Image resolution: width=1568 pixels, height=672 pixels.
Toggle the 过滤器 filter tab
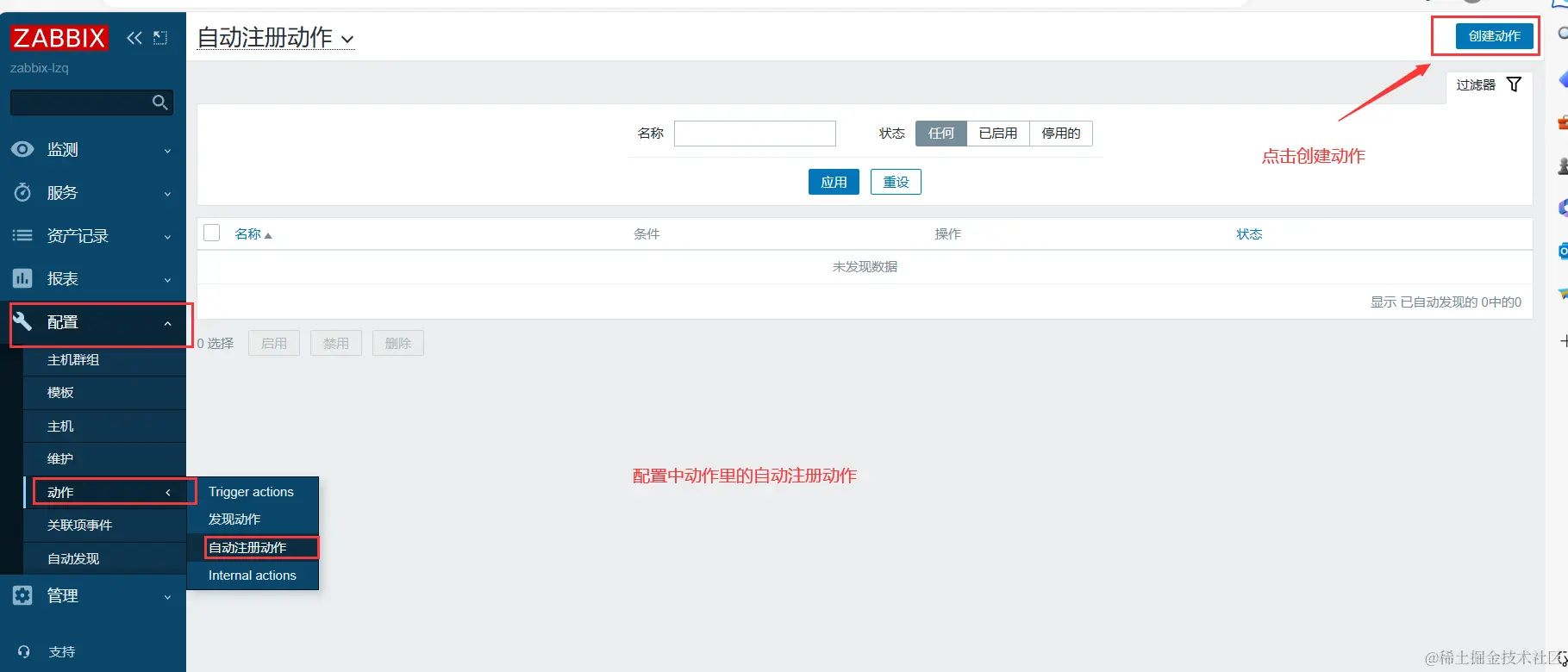pyautogui.click(x=1489, y=84)
